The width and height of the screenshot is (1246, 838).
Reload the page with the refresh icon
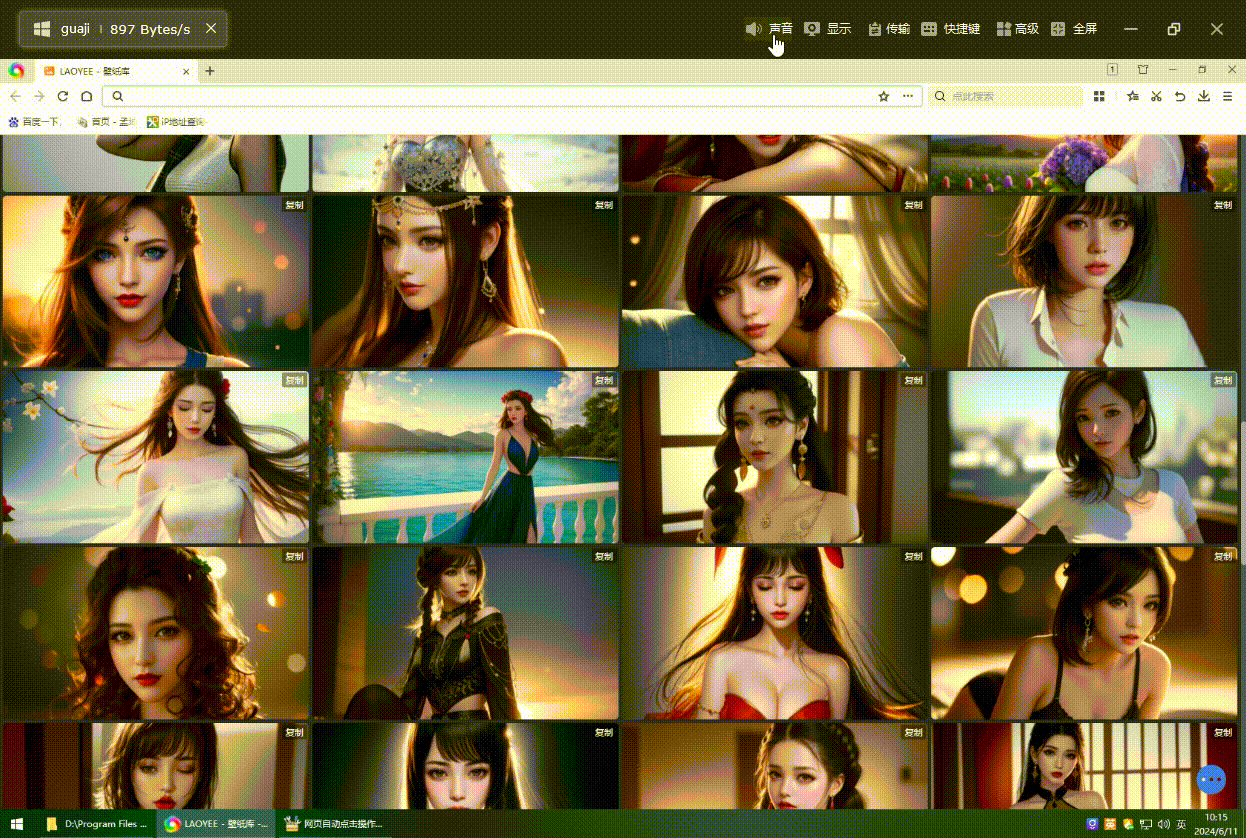click(62, 96)
